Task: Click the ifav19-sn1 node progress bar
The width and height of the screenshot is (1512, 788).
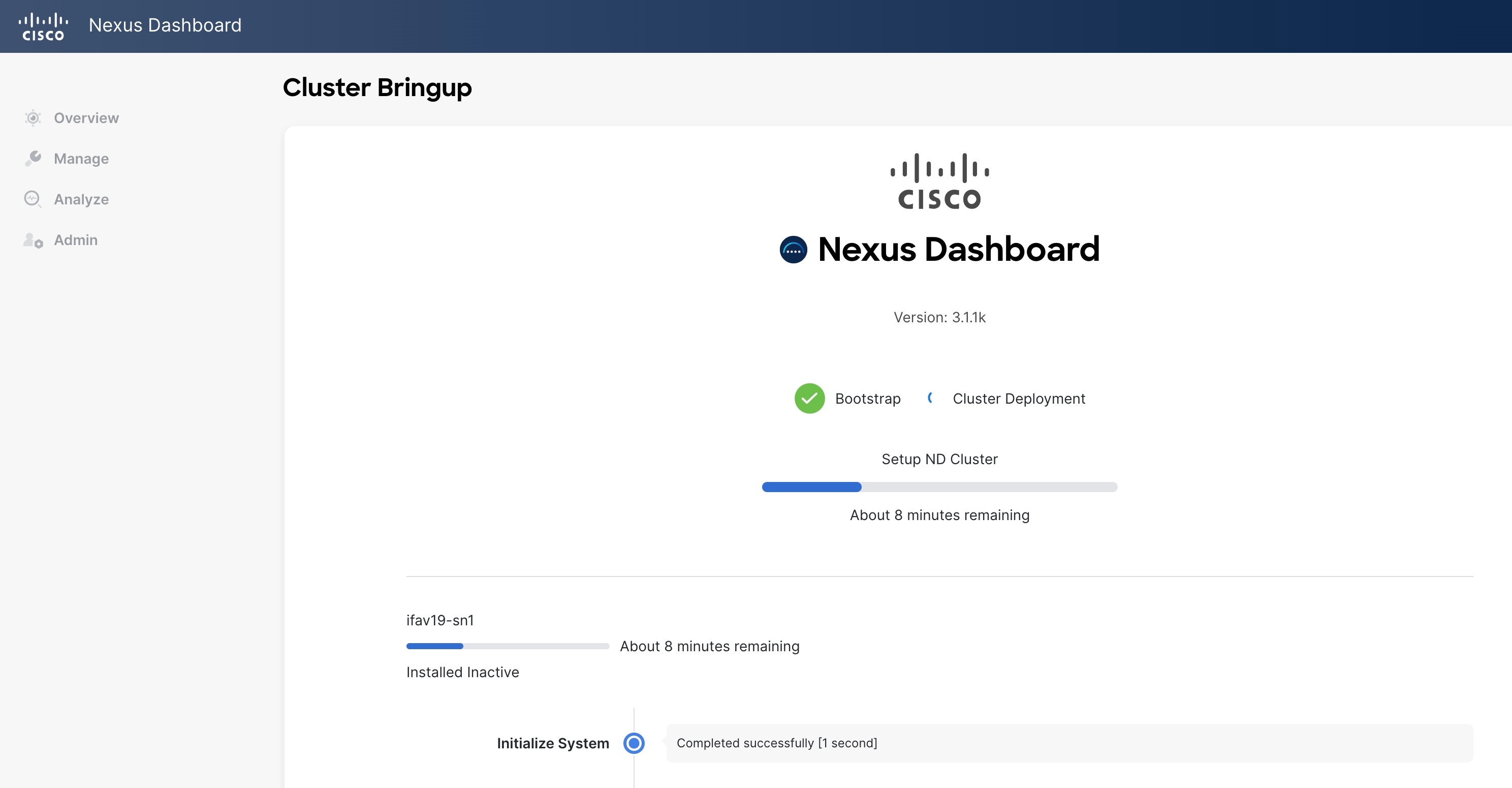Action: click(x=508, y=646)
